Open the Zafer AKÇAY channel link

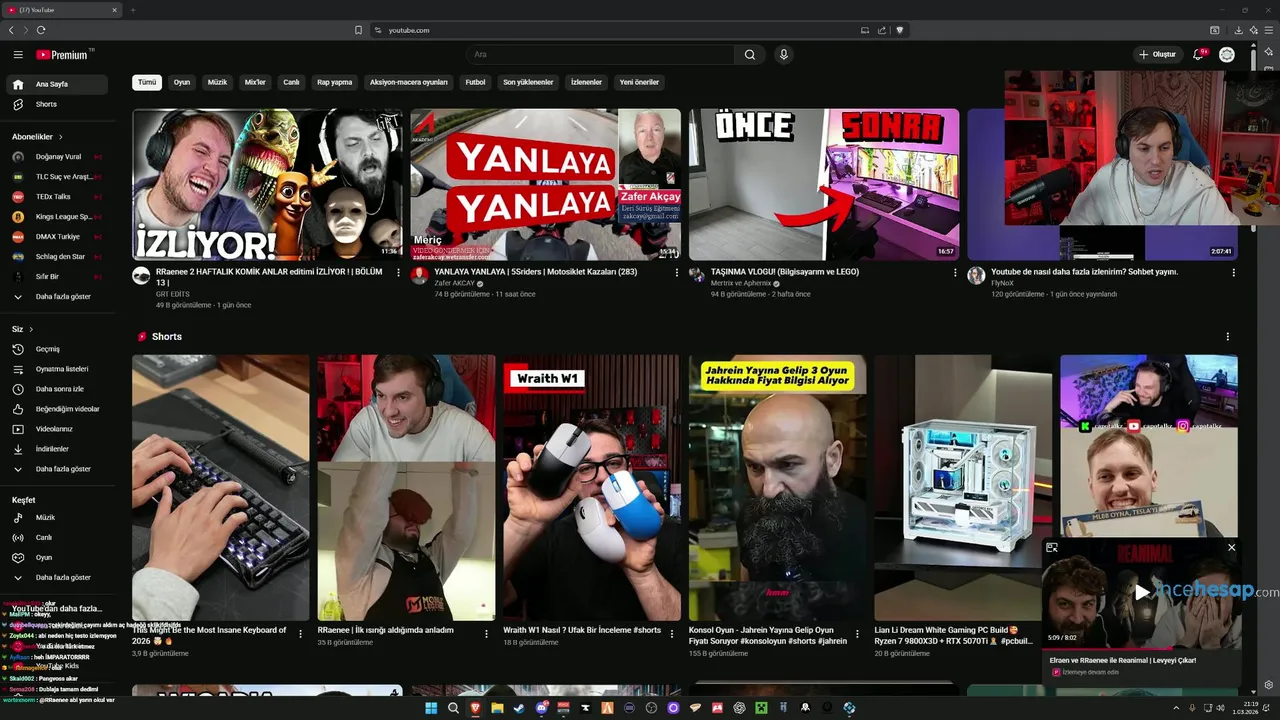tap(455, 283)
